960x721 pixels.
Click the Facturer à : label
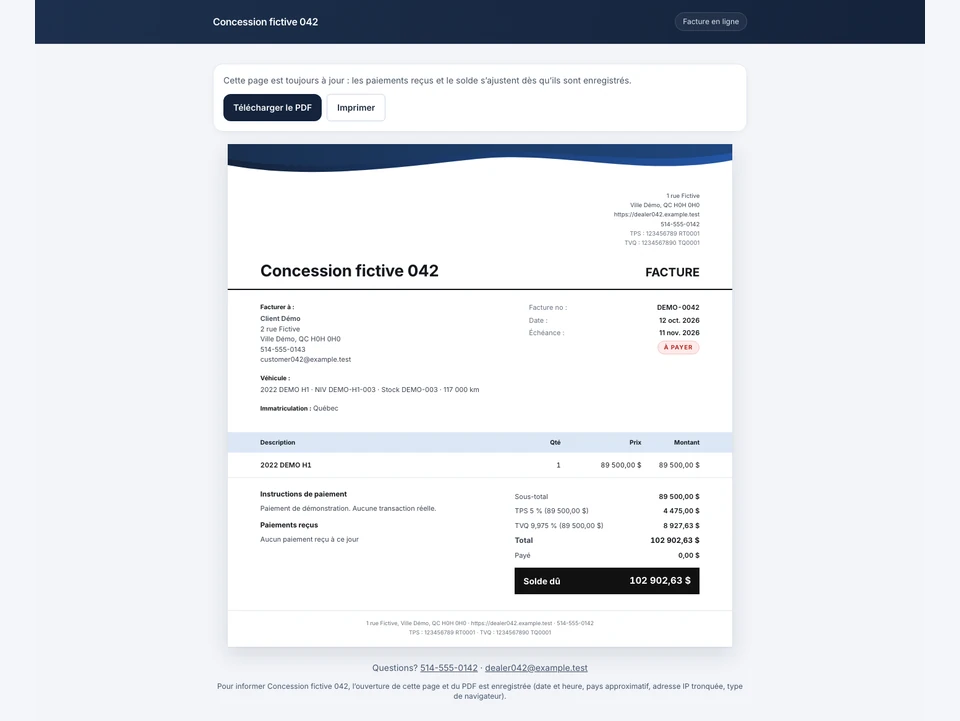(x=277, y=307)
